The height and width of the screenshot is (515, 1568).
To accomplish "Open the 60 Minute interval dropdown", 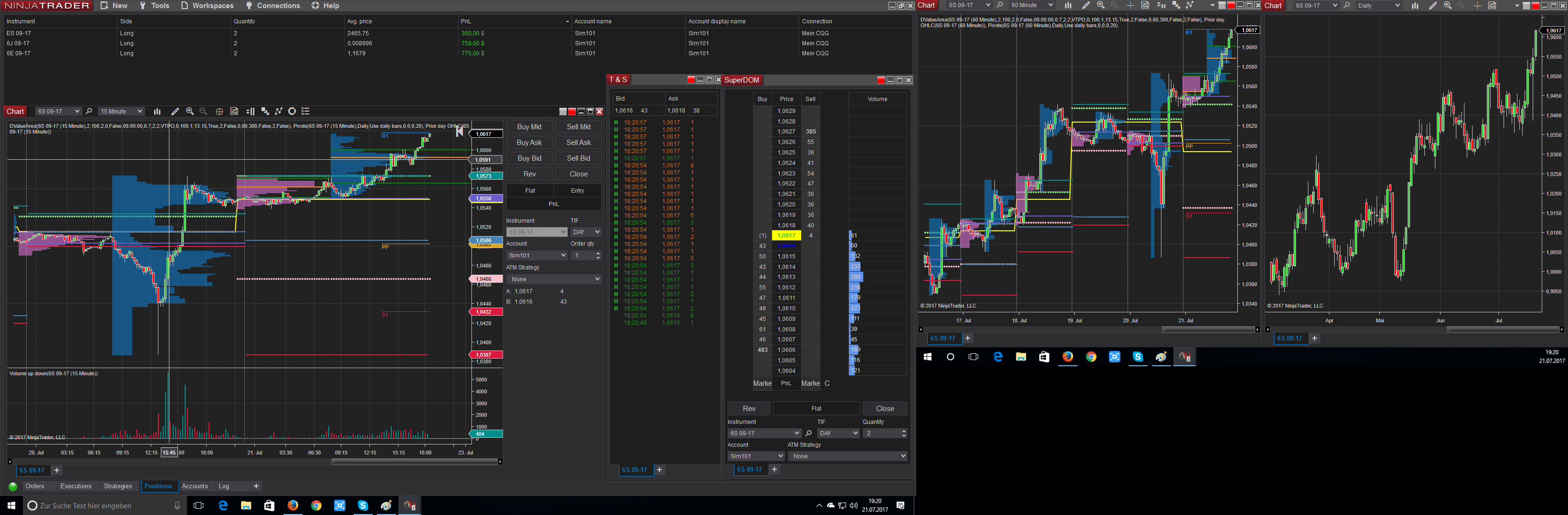I will pos(1032,5).
